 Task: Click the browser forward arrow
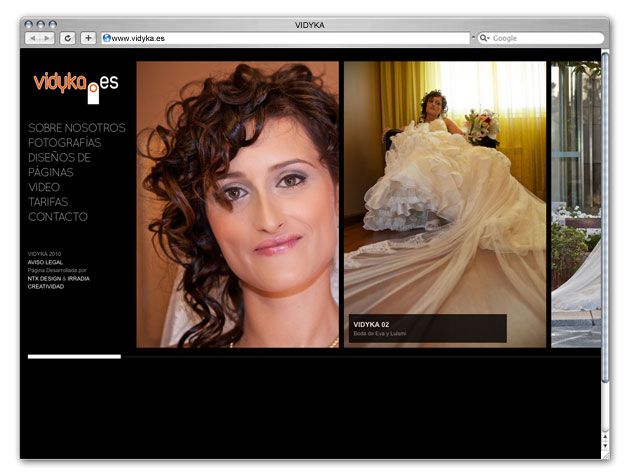pos(47,38)
